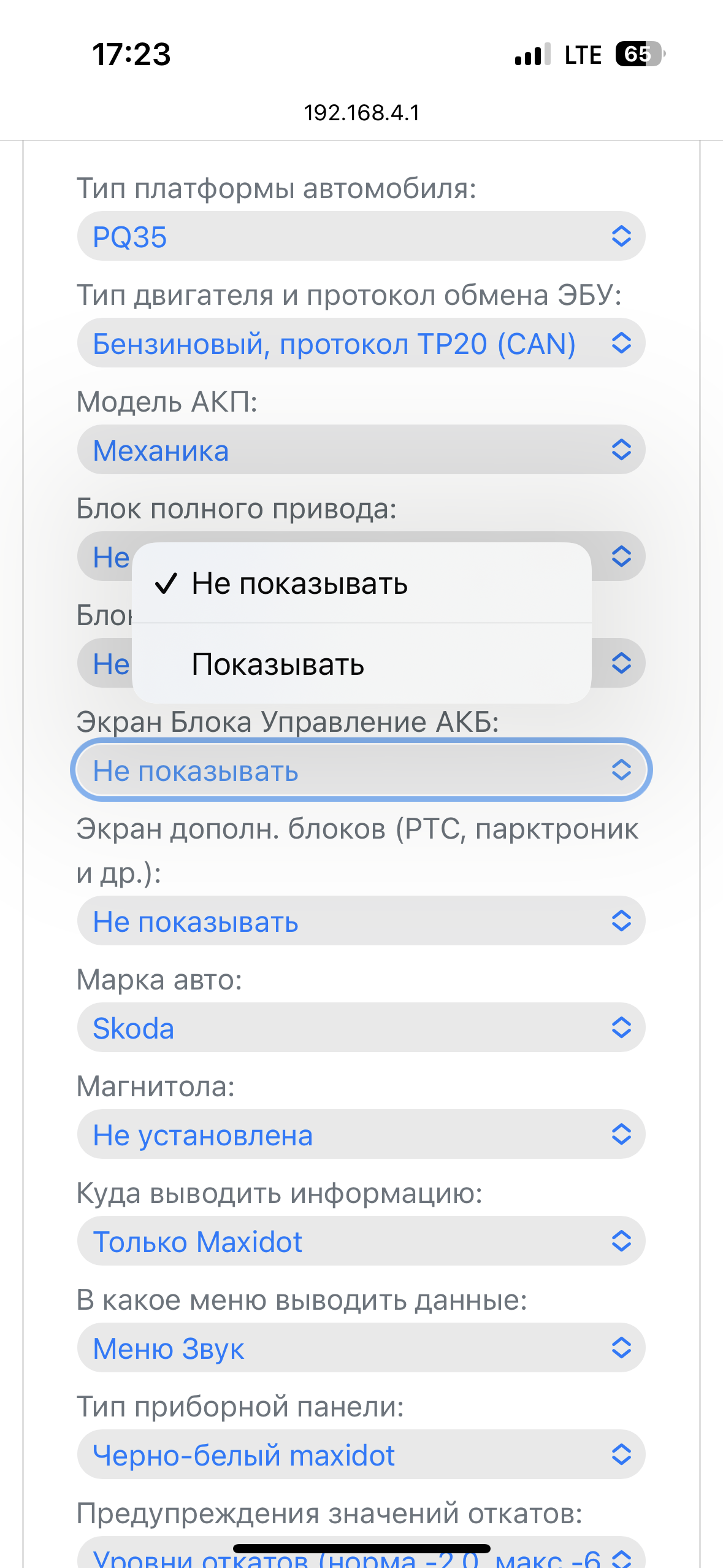The height and width of the screenshot is (1568, 723).
Task: Tap the cellular signal bars icon
Action: tap(532, 55)
